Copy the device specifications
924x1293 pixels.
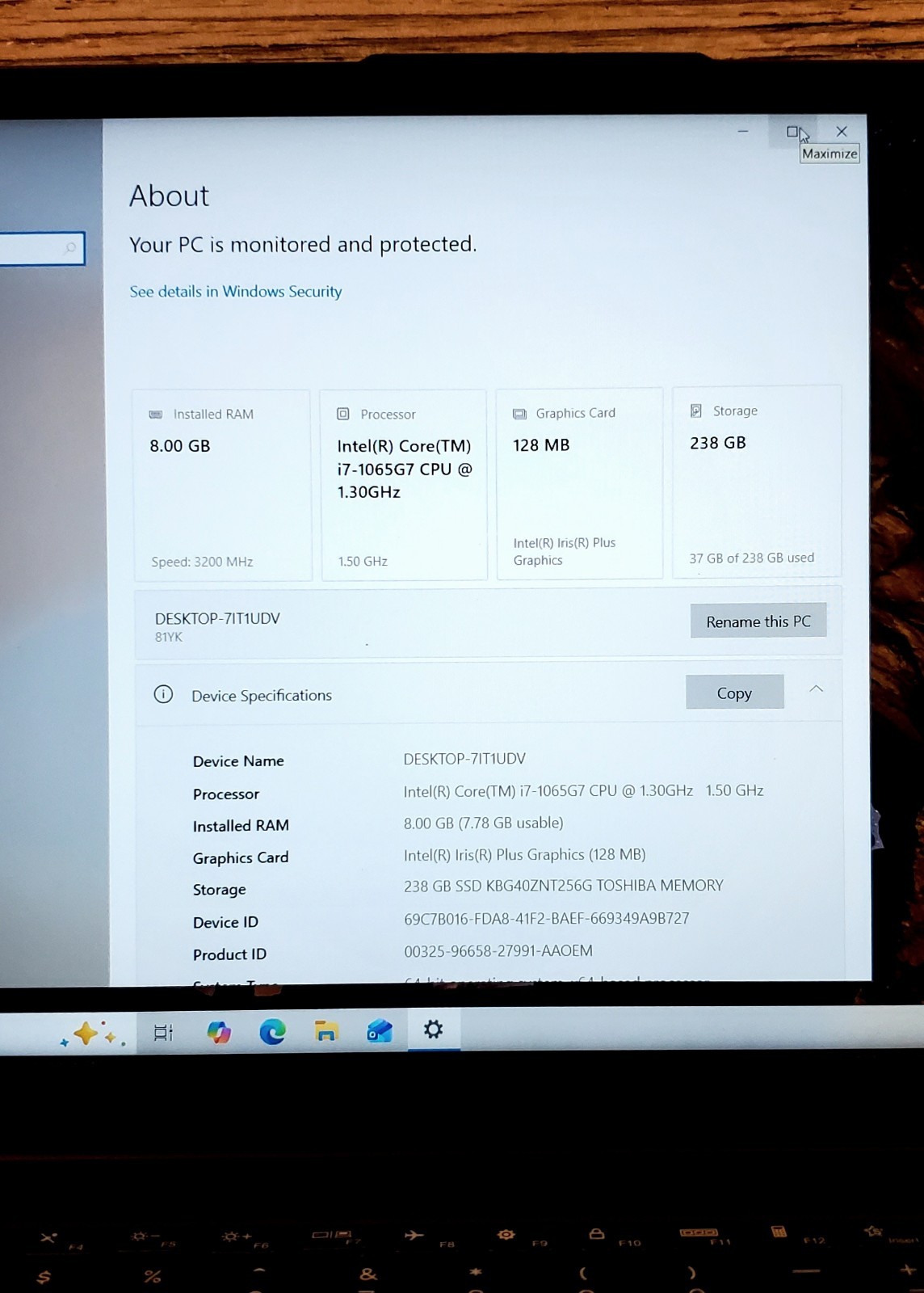[734, 693]
